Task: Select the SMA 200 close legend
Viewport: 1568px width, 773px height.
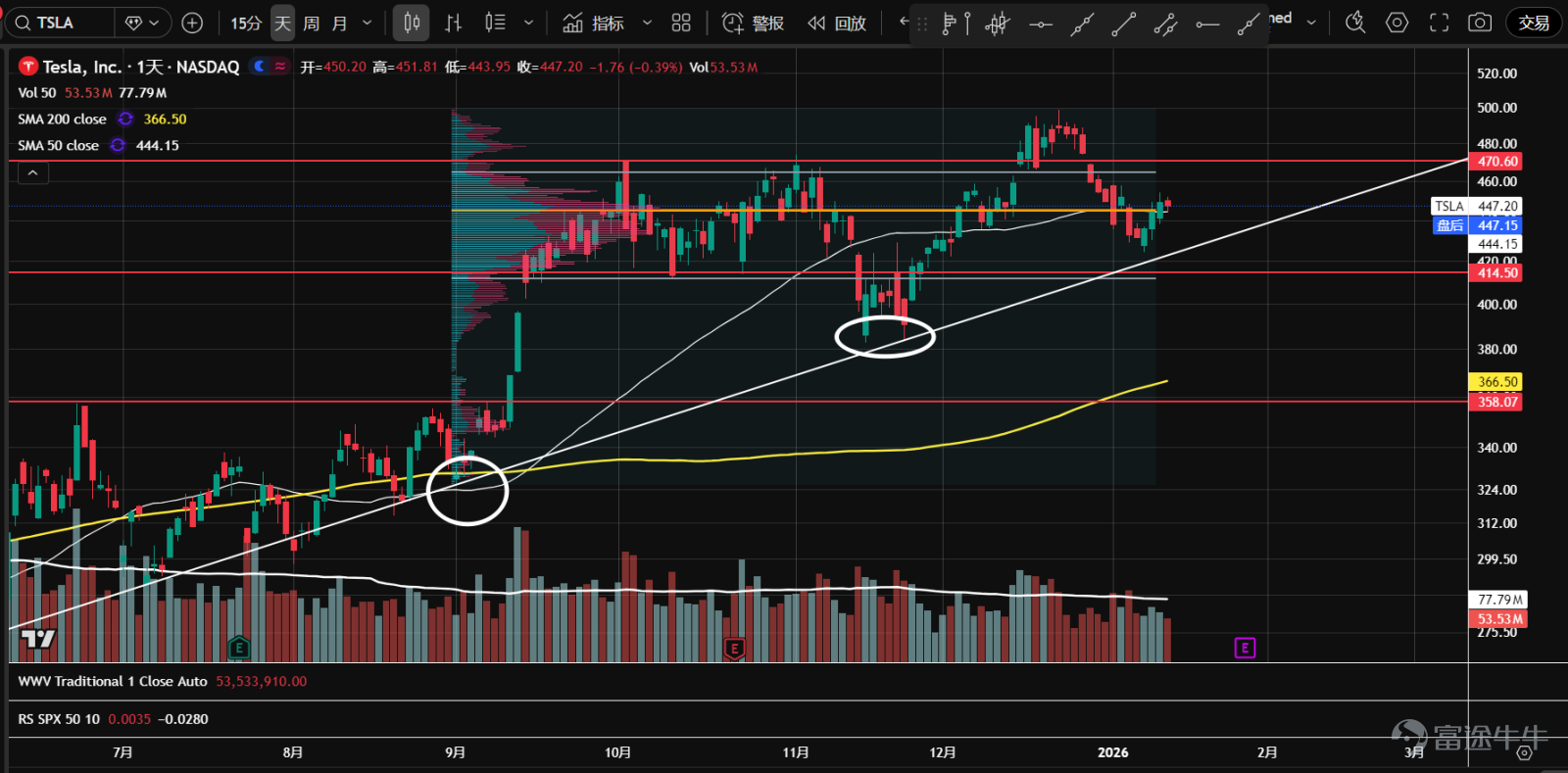Action: [x=62, y=120]
